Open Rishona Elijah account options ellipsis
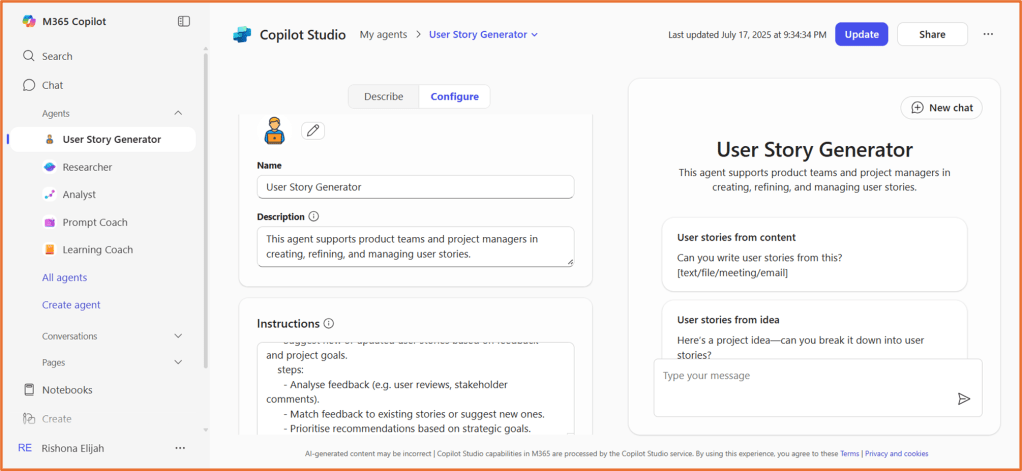Viewport: 1022px width, 471px height. pos(180,448)
